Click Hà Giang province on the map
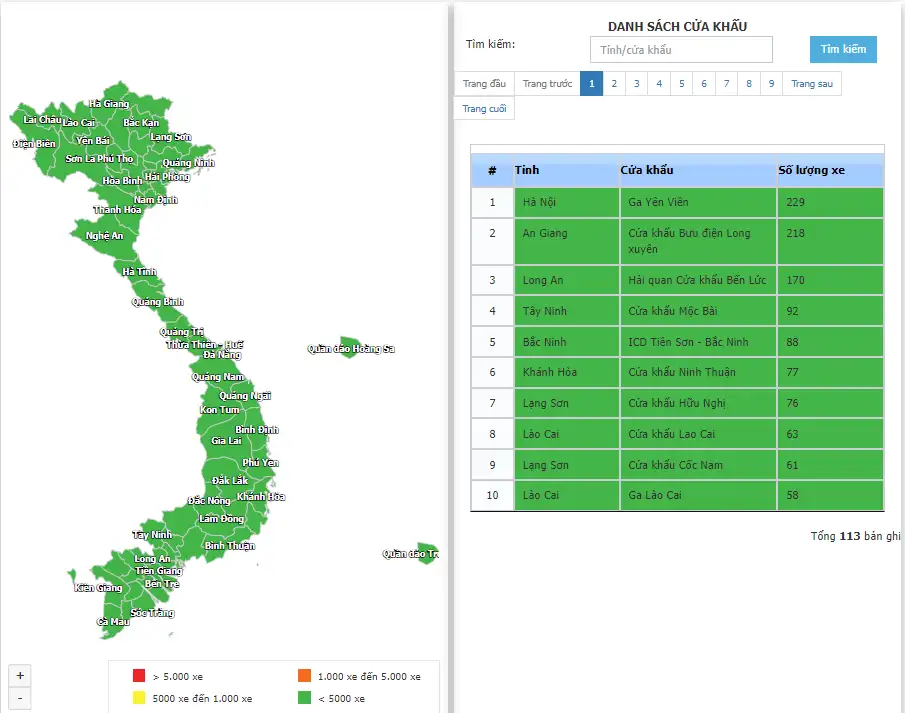The width and height of the screenshot is (905, 713). (x=109, y=104)
